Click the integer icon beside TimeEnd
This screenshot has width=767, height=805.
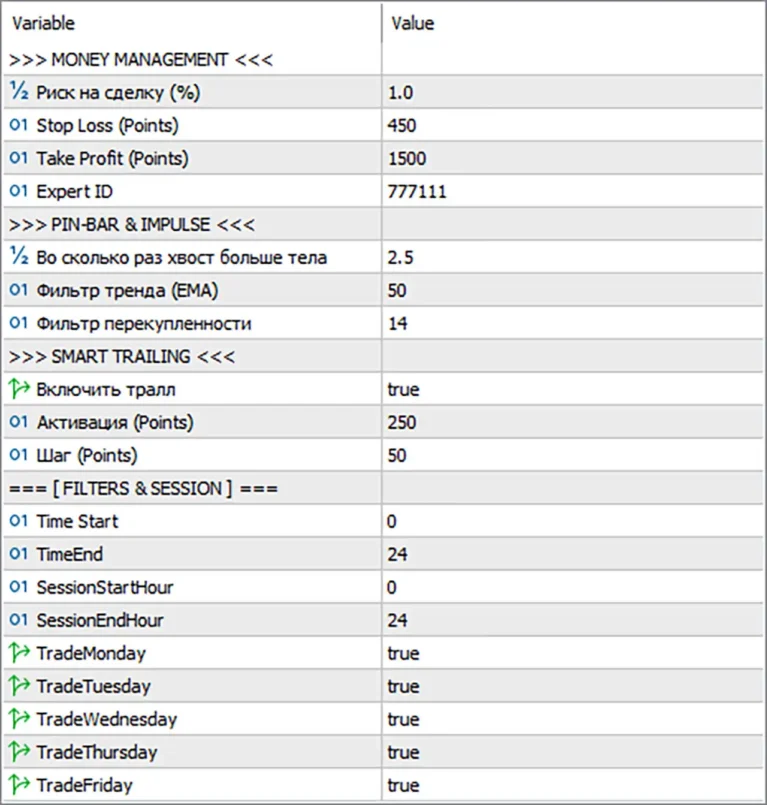pos(18,554)
